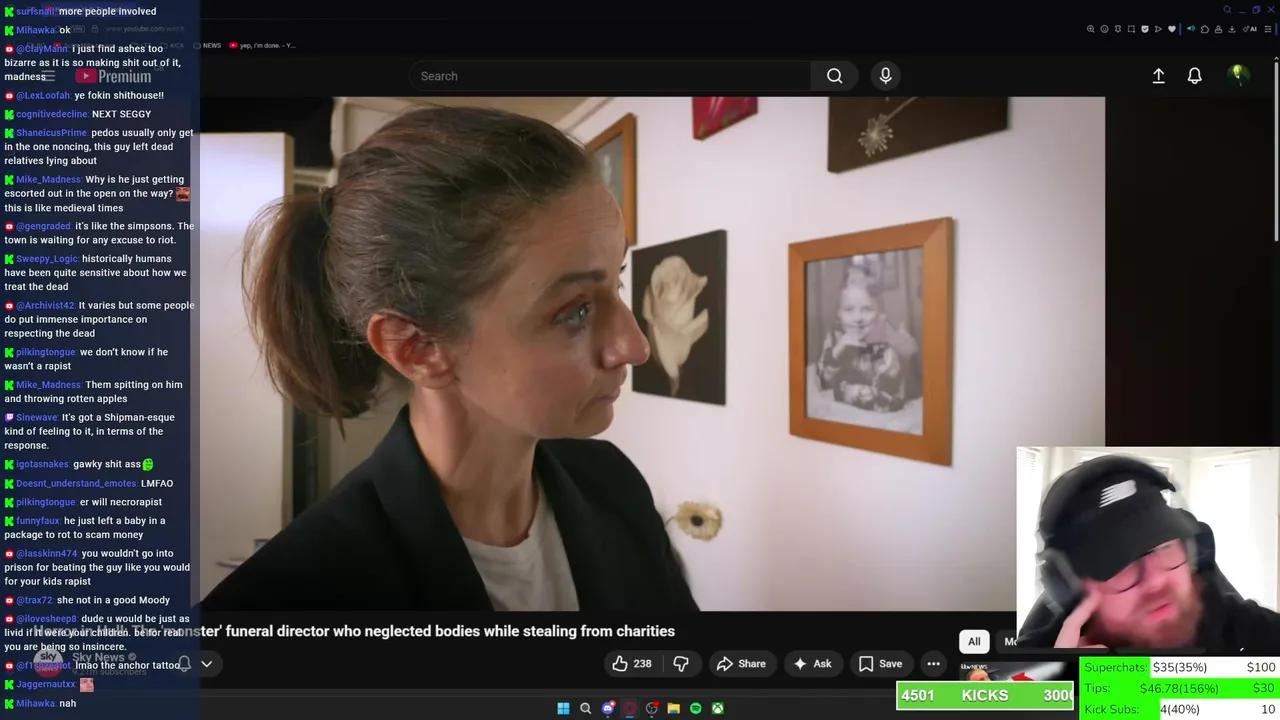Click the heart favorites toolbar icon

click(1172, 29)
